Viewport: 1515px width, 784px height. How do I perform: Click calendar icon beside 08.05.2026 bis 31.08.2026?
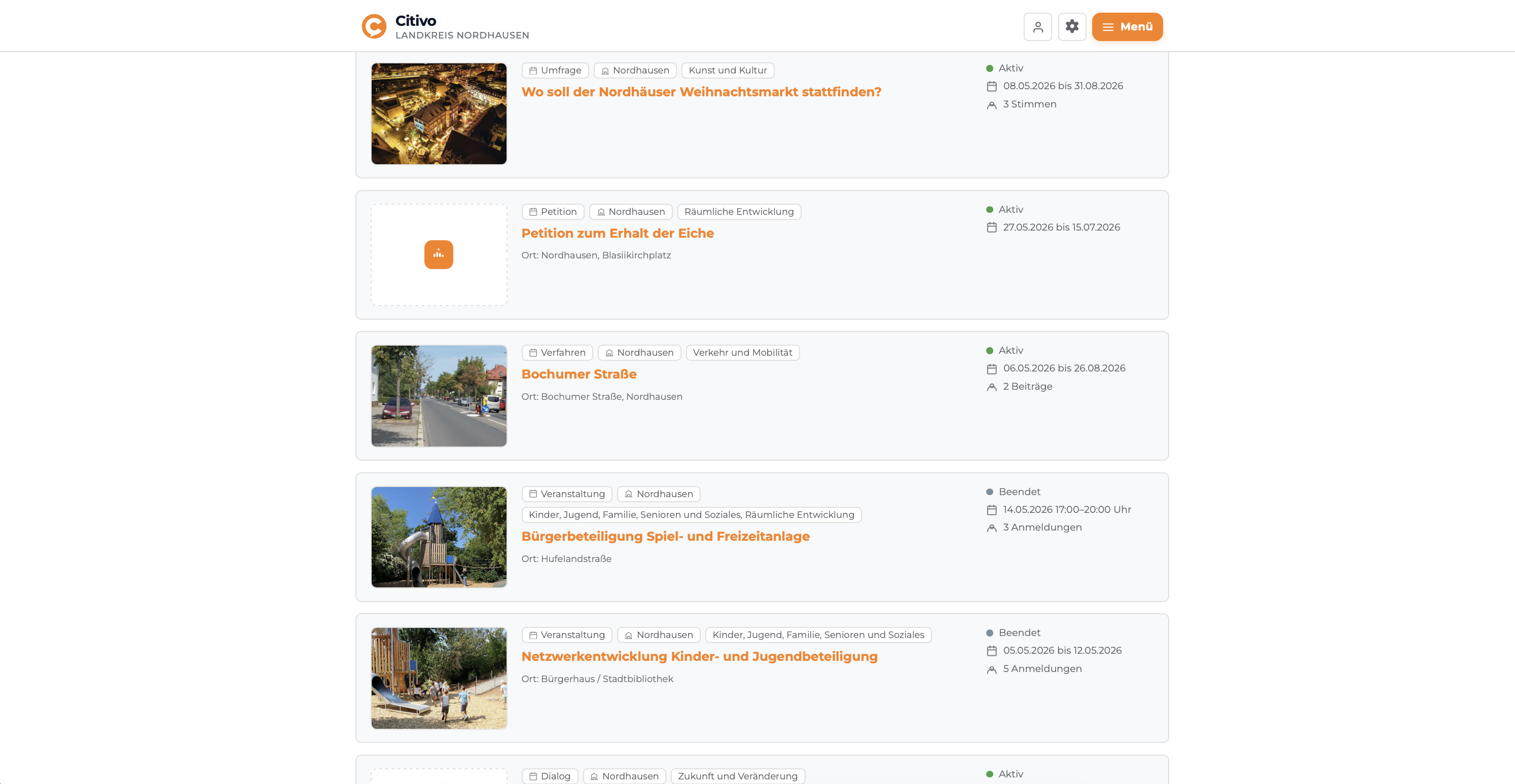[x=992, y=86]
